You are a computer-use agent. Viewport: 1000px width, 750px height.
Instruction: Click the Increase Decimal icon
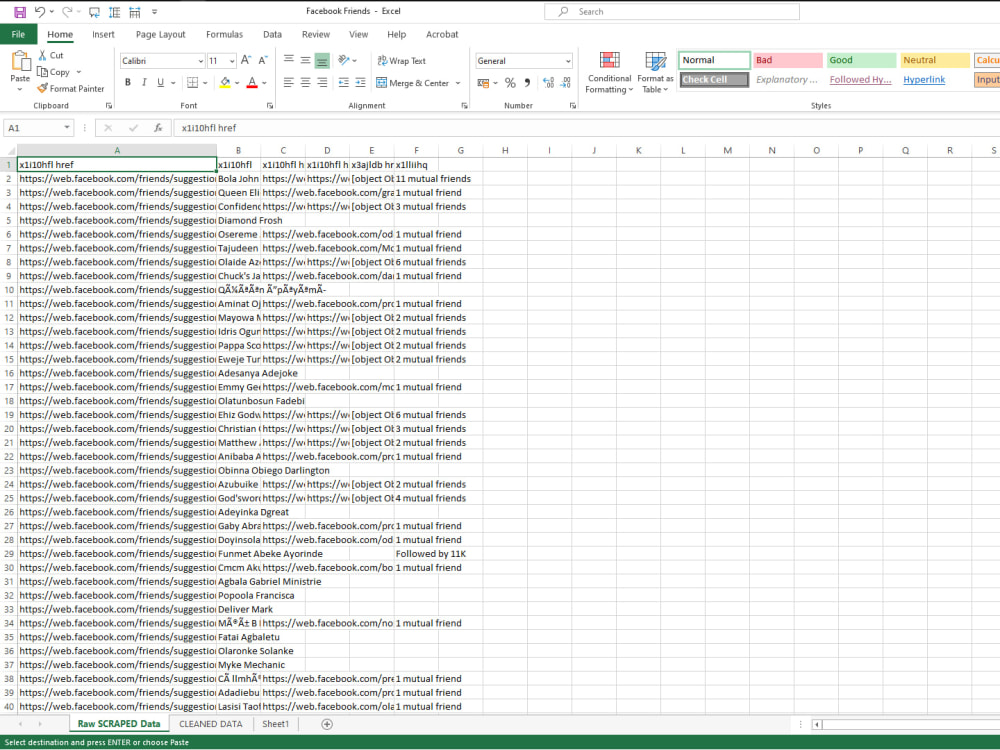548,83
